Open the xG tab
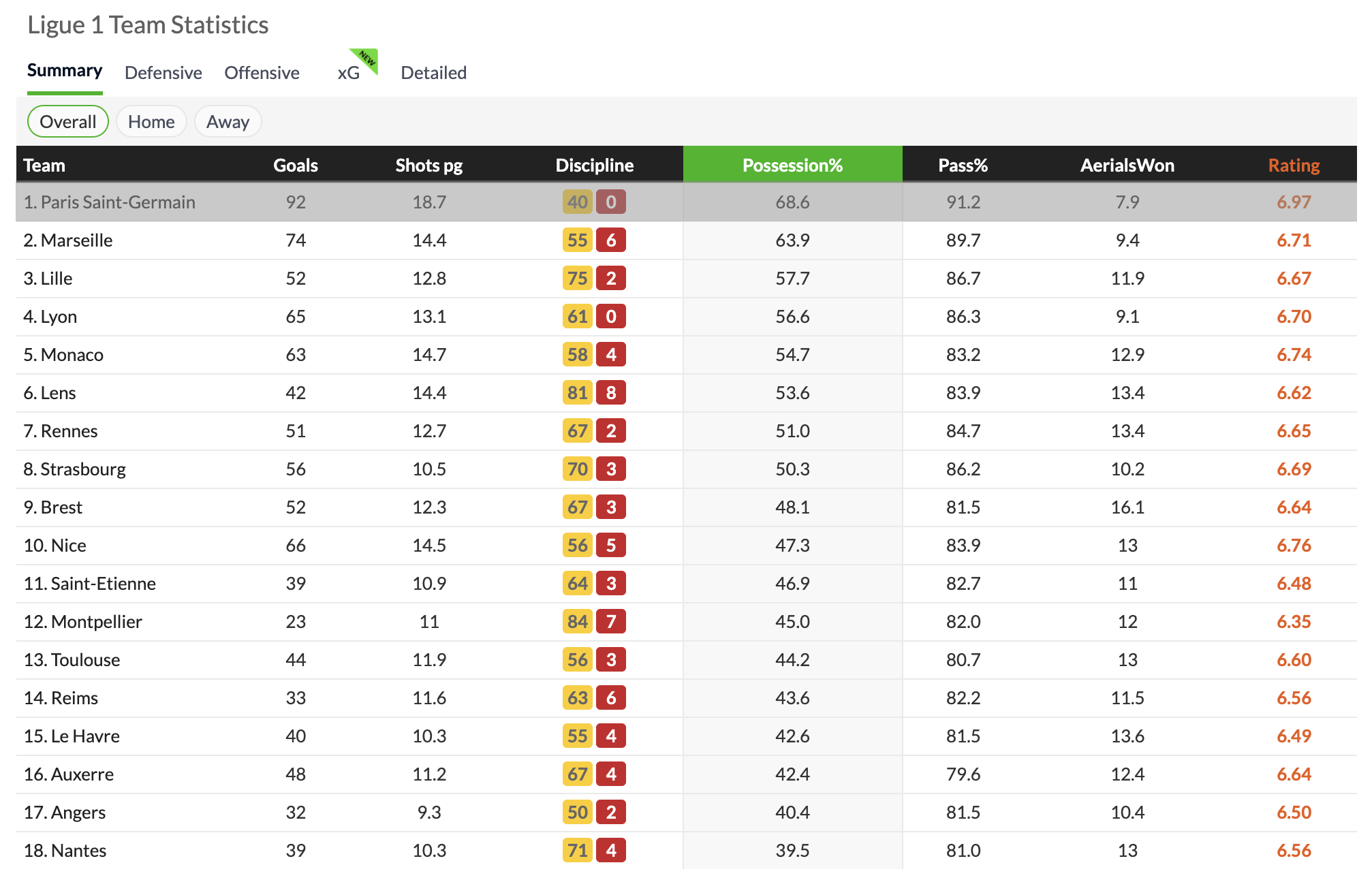Image resolution: width=1372 pixels, height=880 pixels. (349, 73)
